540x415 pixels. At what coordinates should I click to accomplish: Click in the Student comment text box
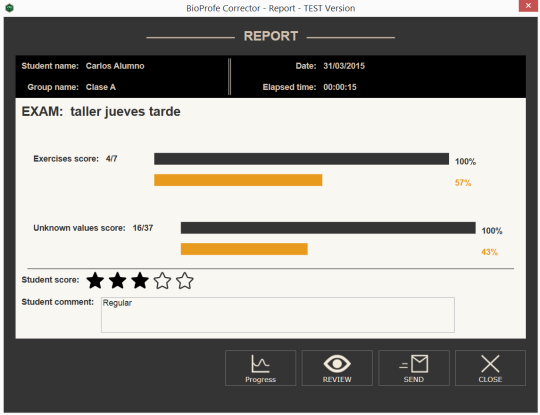[278, 315]
